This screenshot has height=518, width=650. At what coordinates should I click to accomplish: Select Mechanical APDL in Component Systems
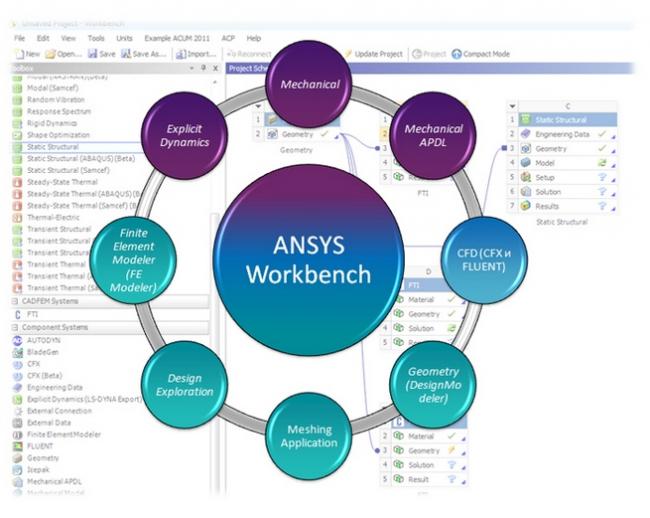click(54, 482)
